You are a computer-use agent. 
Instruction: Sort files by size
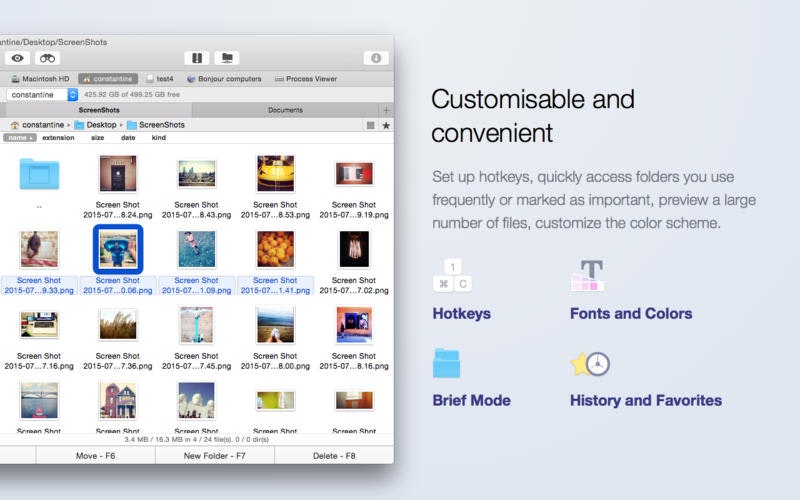(x=97, y=138)
